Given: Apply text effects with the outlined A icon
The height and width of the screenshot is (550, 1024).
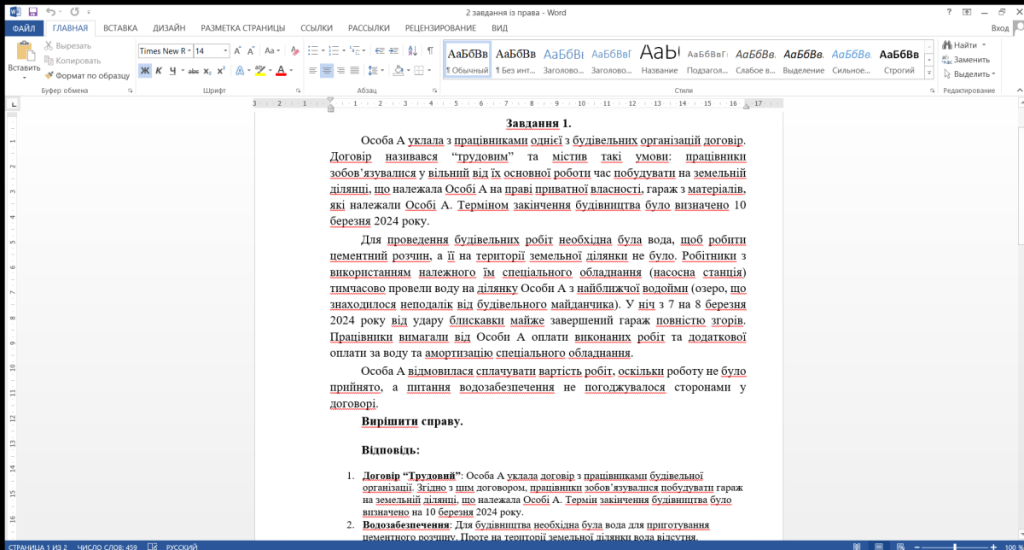Looking at the screenshot, I should 242,71.
